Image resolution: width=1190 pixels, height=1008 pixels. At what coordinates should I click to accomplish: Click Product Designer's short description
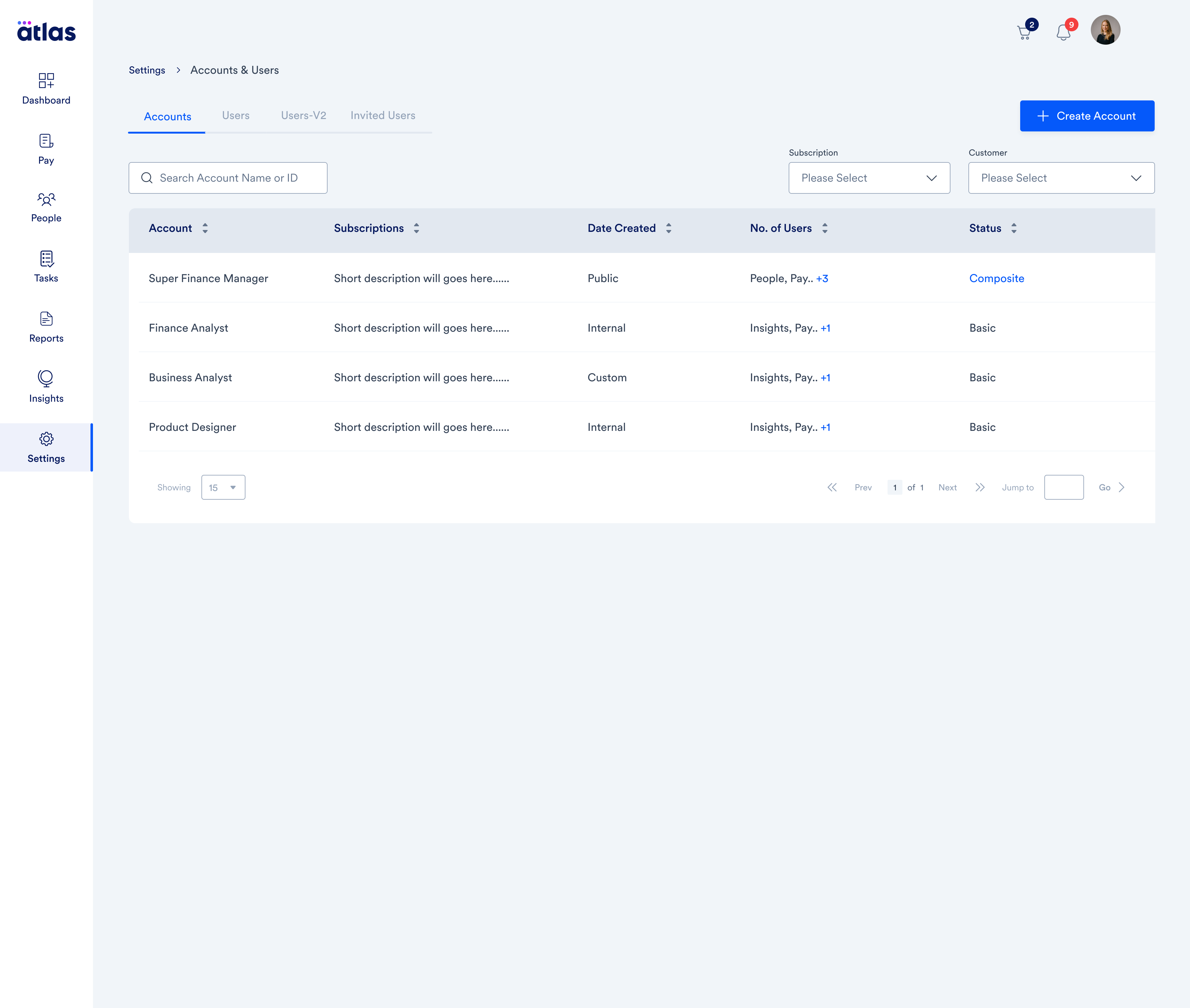click(x=421, y=427)
